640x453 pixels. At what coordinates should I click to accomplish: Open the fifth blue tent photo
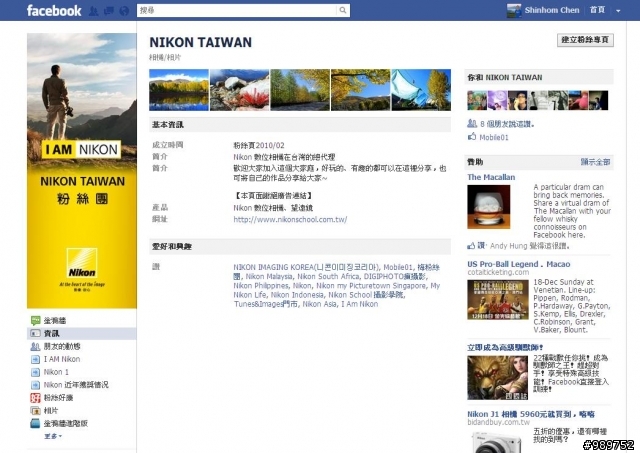[x=421, y=90]
